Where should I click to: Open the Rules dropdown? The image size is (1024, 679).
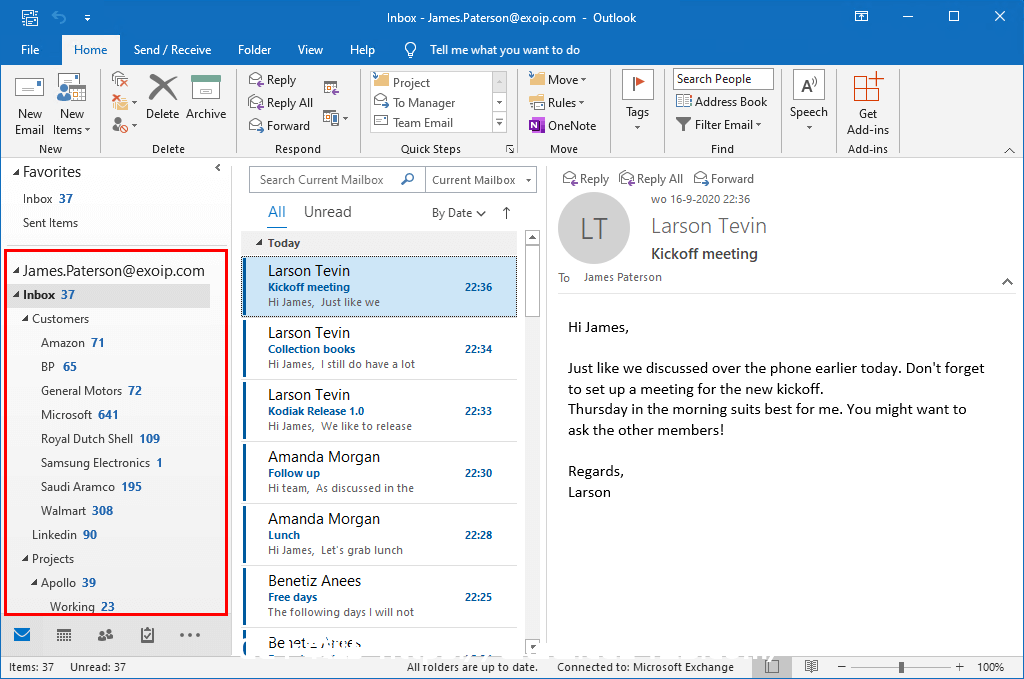pyautogui.click(x=557, y=103)
